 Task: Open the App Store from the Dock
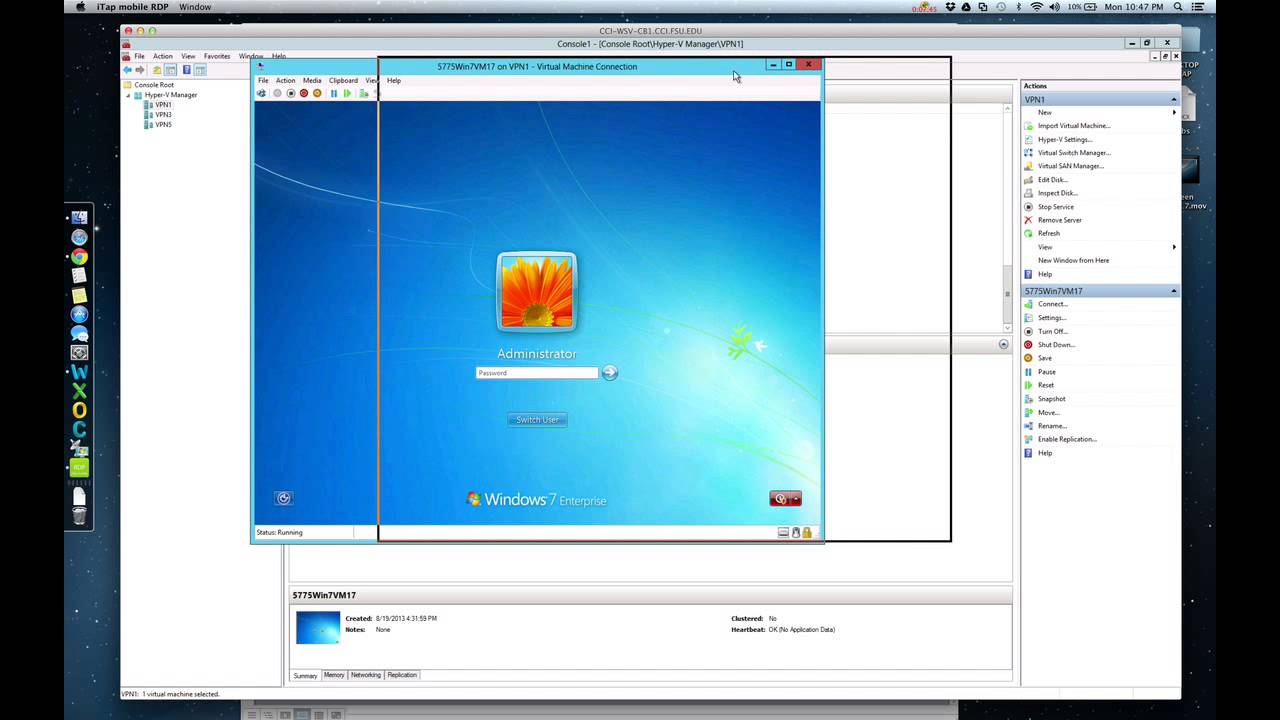click(79, 314)
